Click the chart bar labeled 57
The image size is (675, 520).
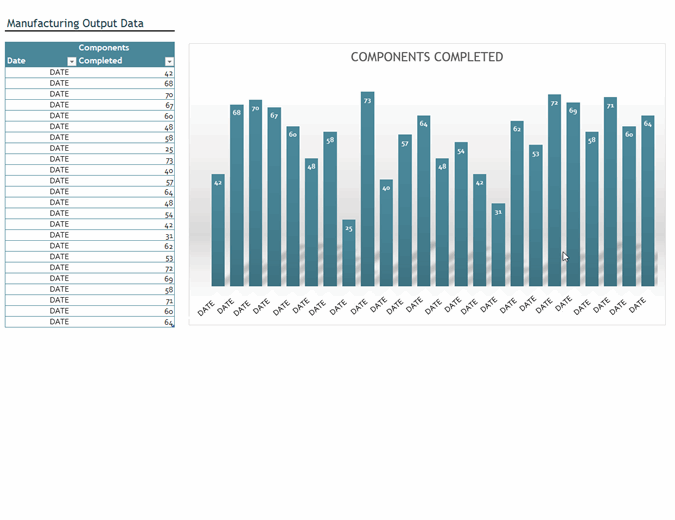click(405, 210)
